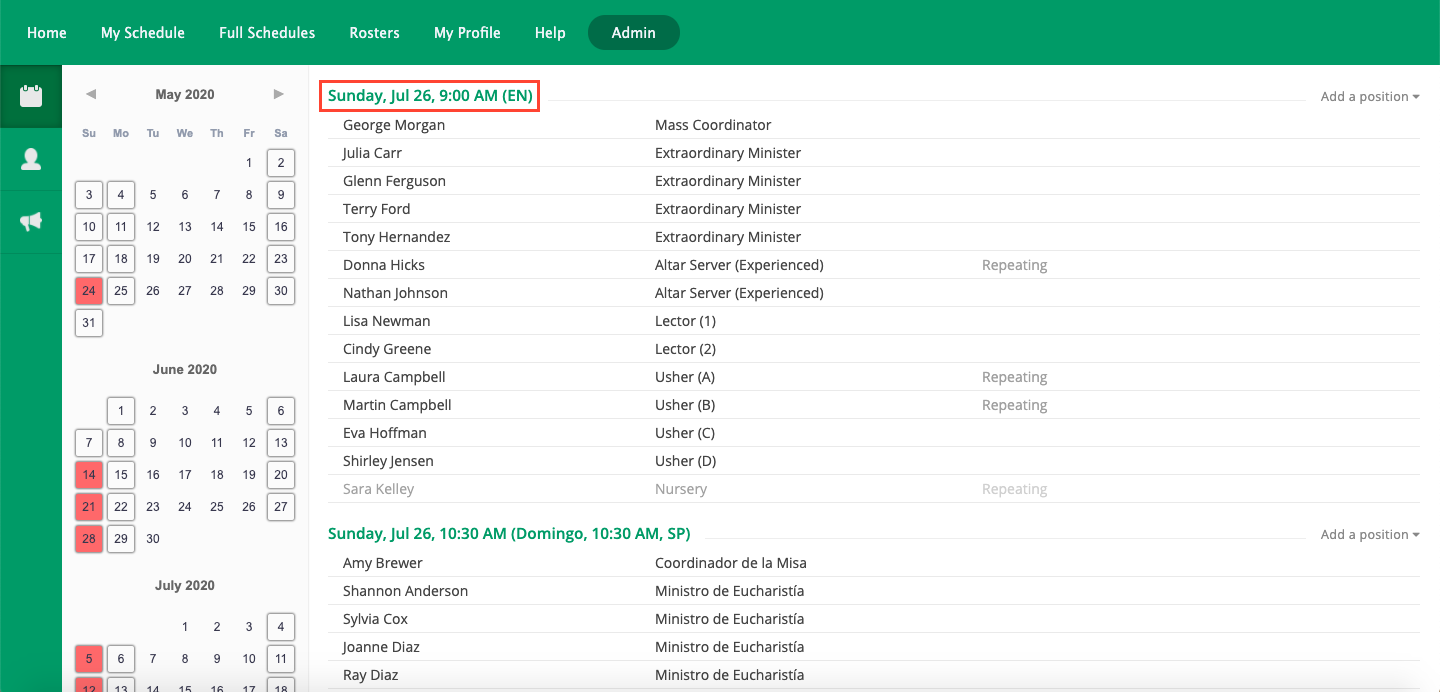The height and width of the screenshot is (692, 1440).
Task: Expand Add a position for 10:30 AM service
Action: coord(1370,535)
